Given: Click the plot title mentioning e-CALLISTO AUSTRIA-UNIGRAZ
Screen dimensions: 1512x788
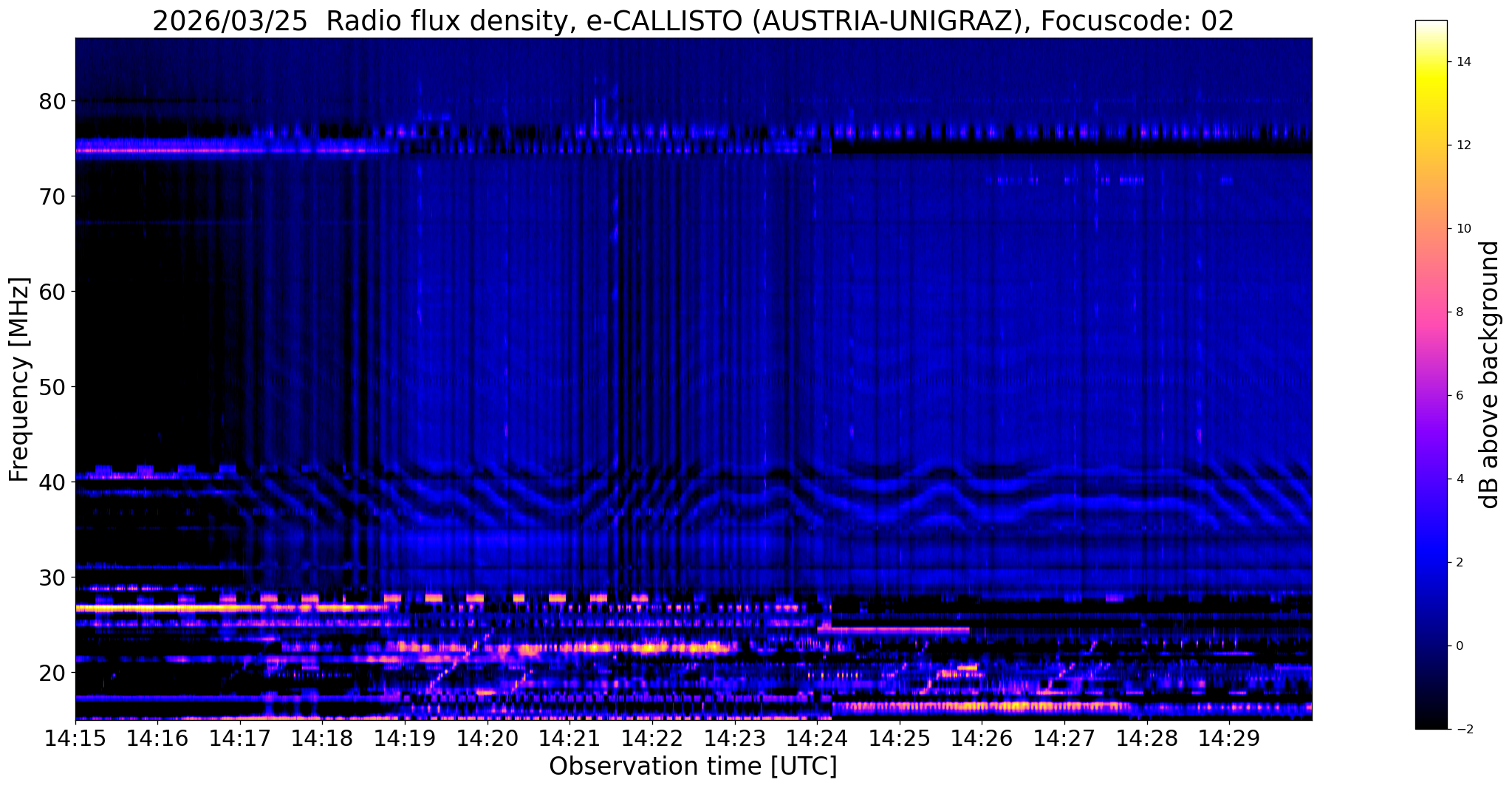Looking at the screenshot, I should tap(693, 21).
